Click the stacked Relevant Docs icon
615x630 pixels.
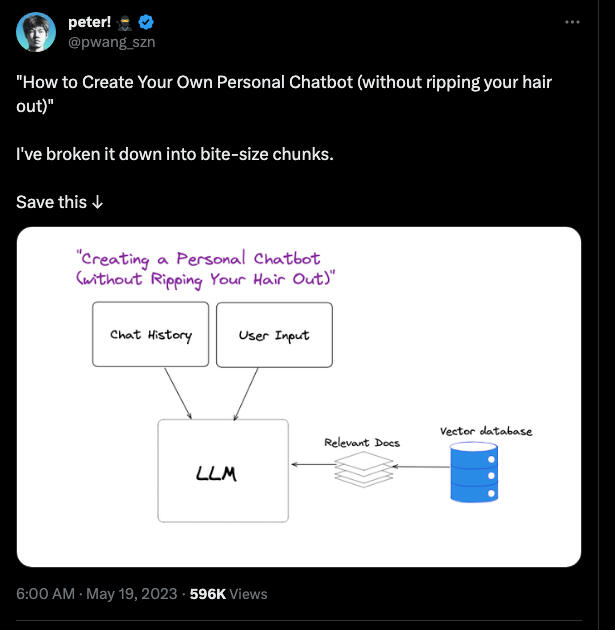tap(364, 468)
